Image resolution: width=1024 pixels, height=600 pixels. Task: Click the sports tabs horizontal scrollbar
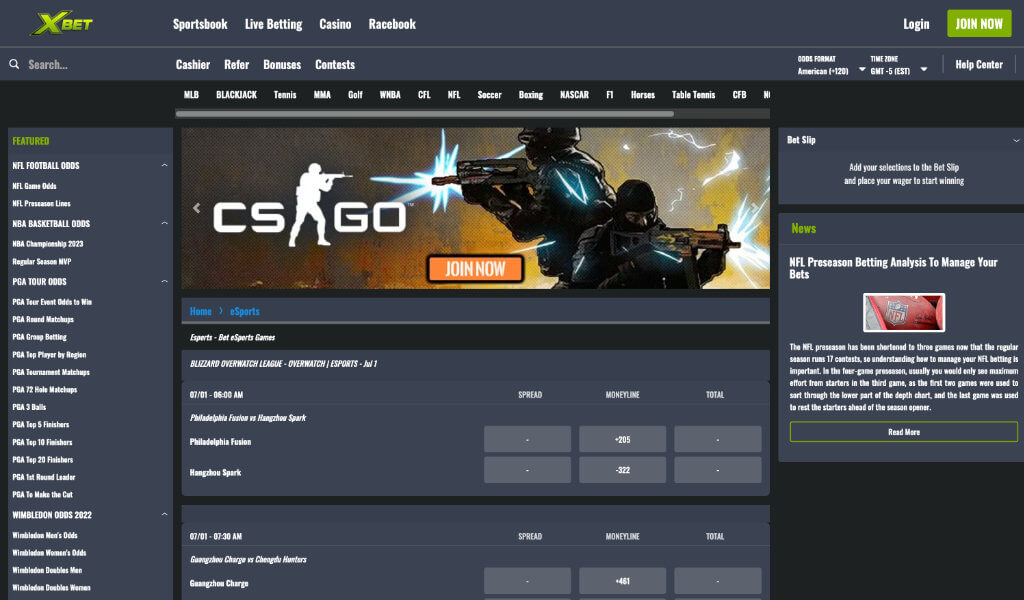[424, 114]
